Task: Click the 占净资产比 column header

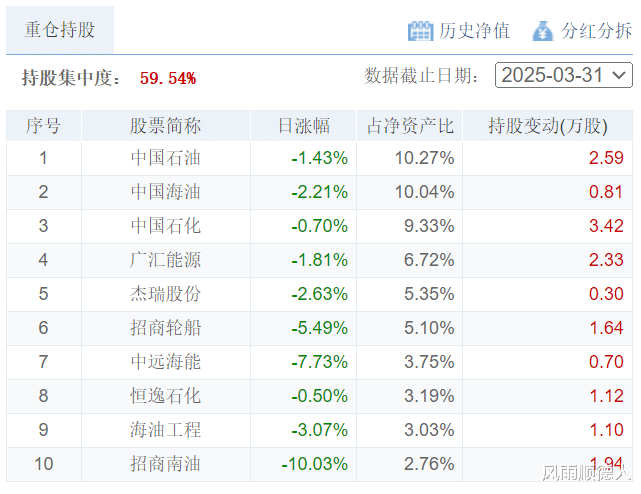Action: (x=410, y=126)
